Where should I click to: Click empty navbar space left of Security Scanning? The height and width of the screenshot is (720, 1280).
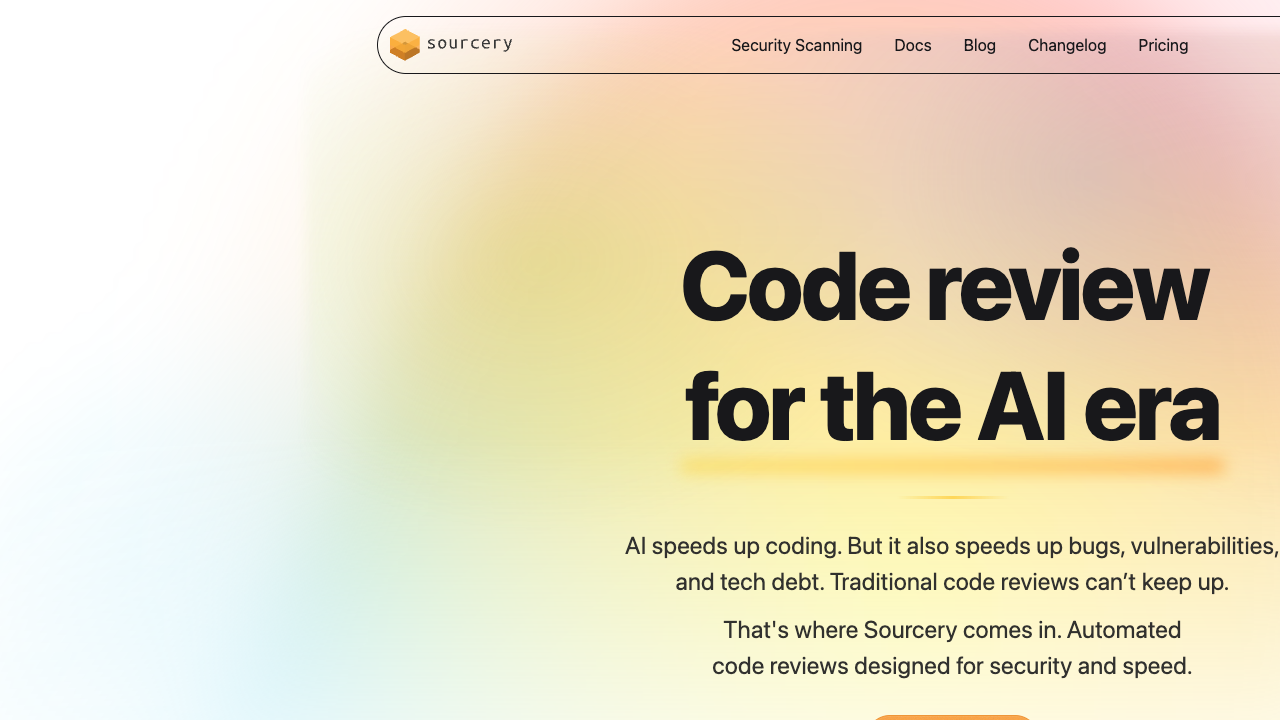pos(620,45)
